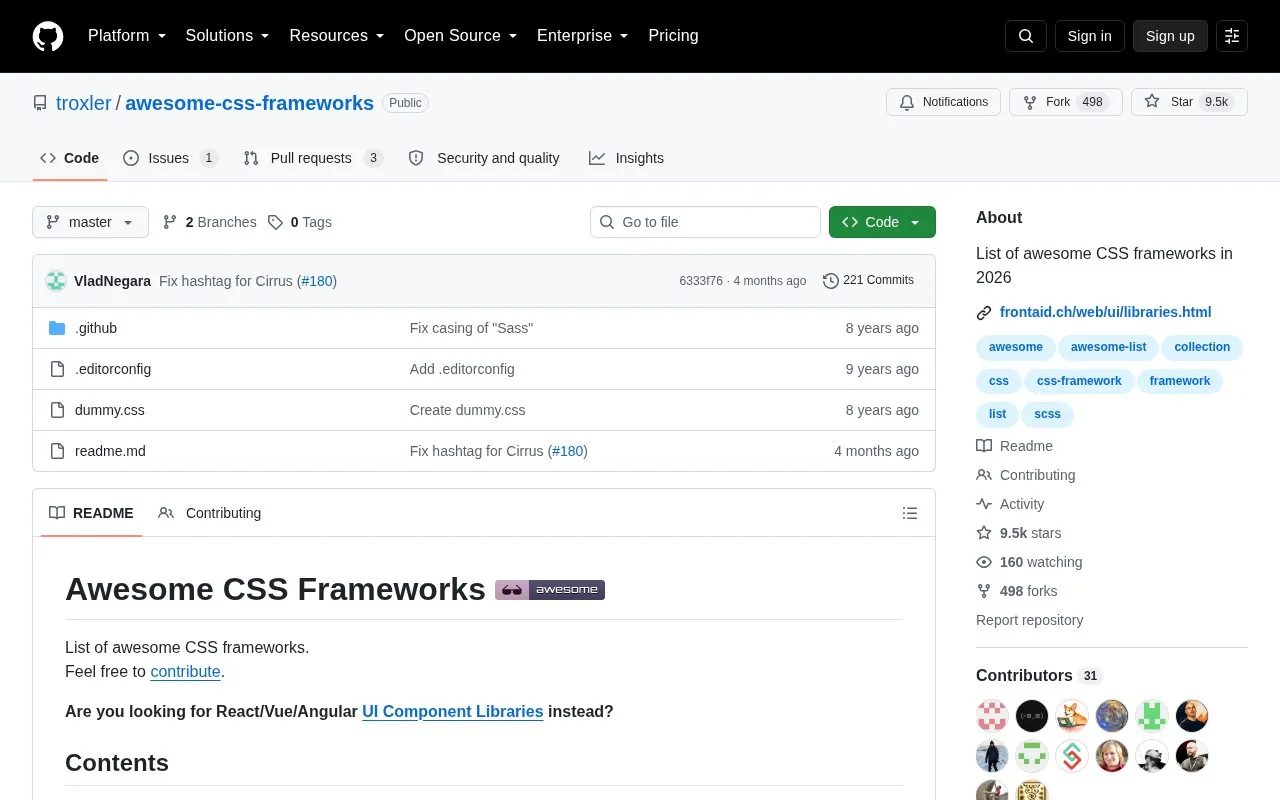
Task: Open the readme.md file
Action: click(x=110, y=451)
